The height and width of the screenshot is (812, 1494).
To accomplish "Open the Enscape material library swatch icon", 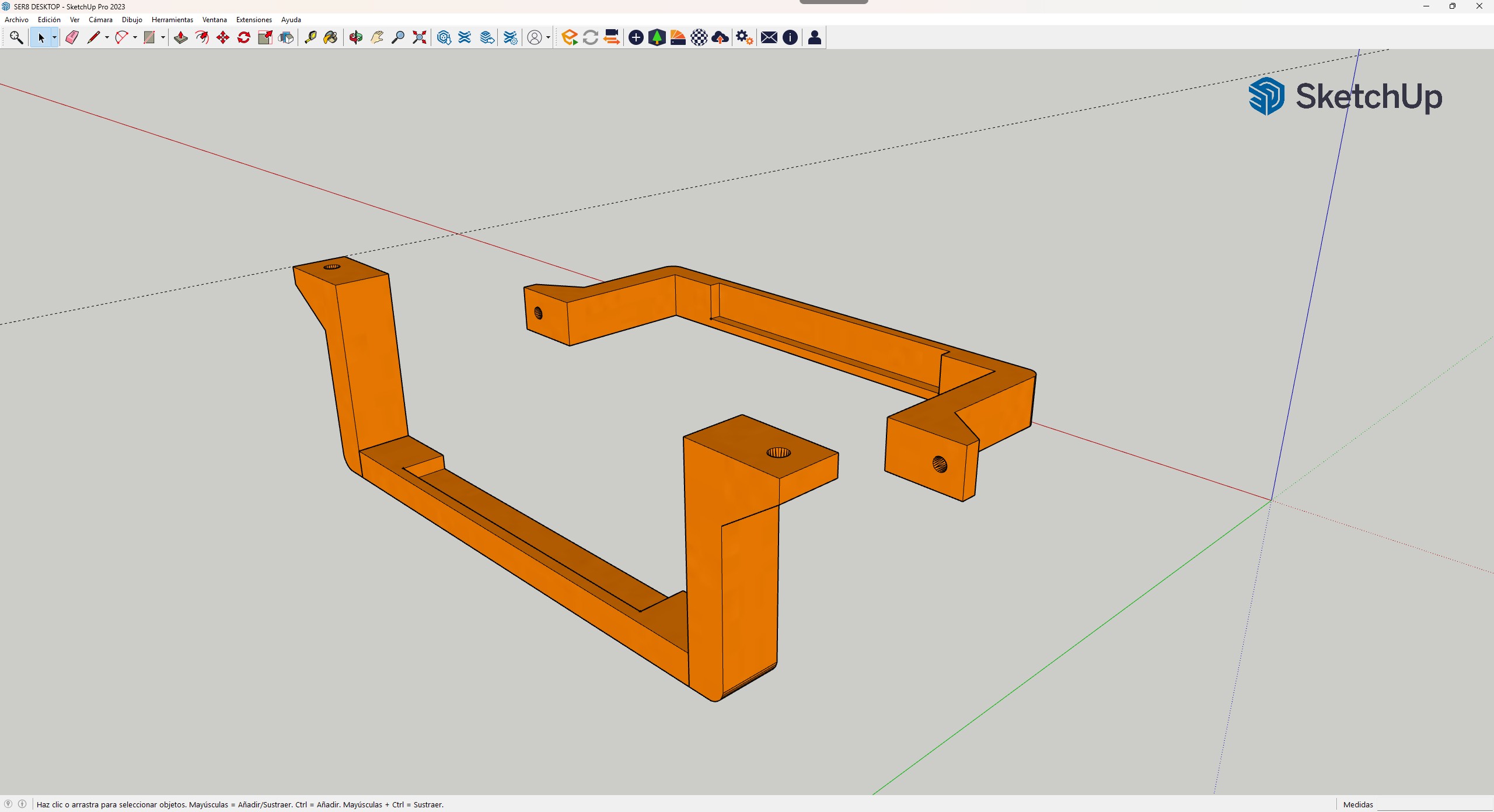I will tap(678, 38).
